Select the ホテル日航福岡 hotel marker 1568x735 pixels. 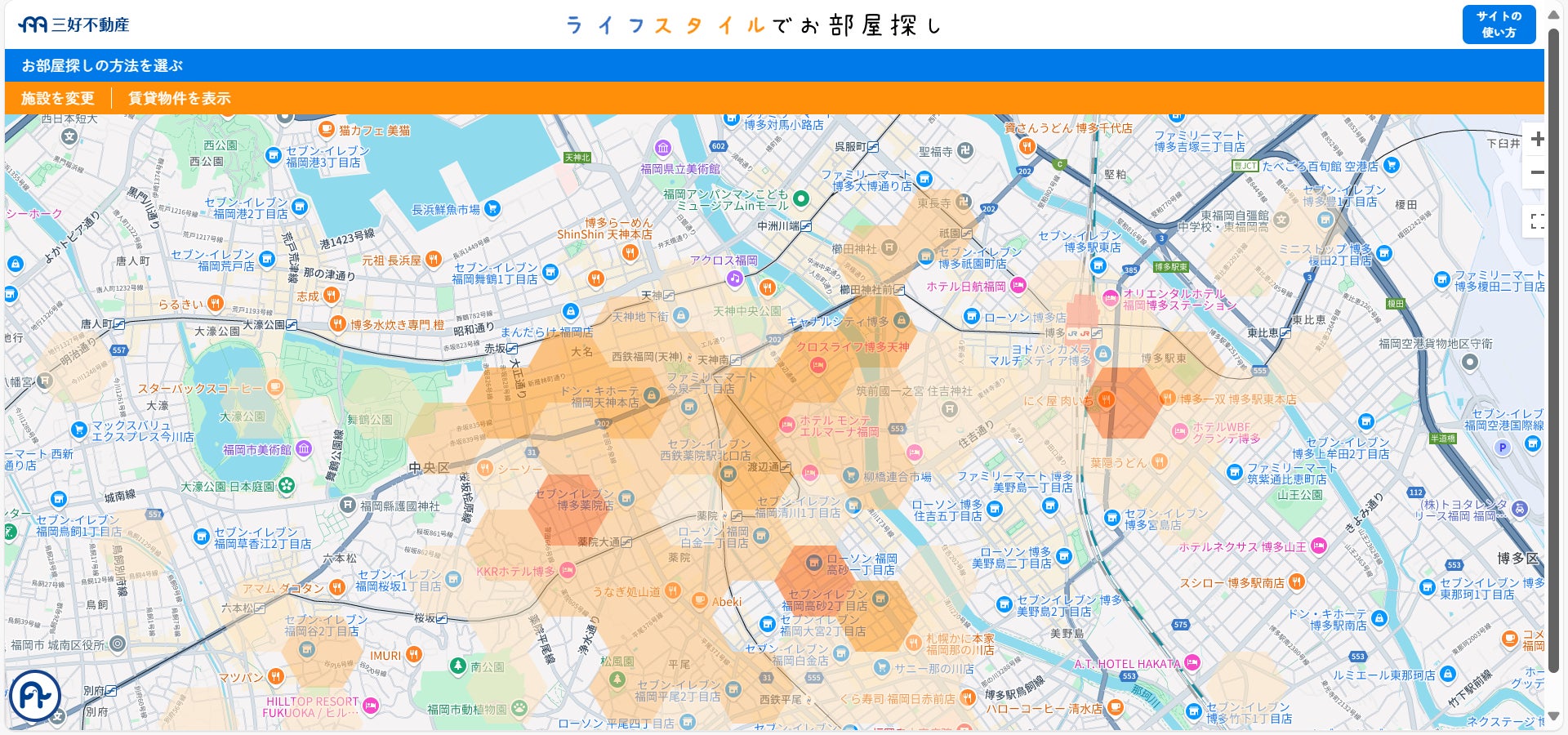1018,285
